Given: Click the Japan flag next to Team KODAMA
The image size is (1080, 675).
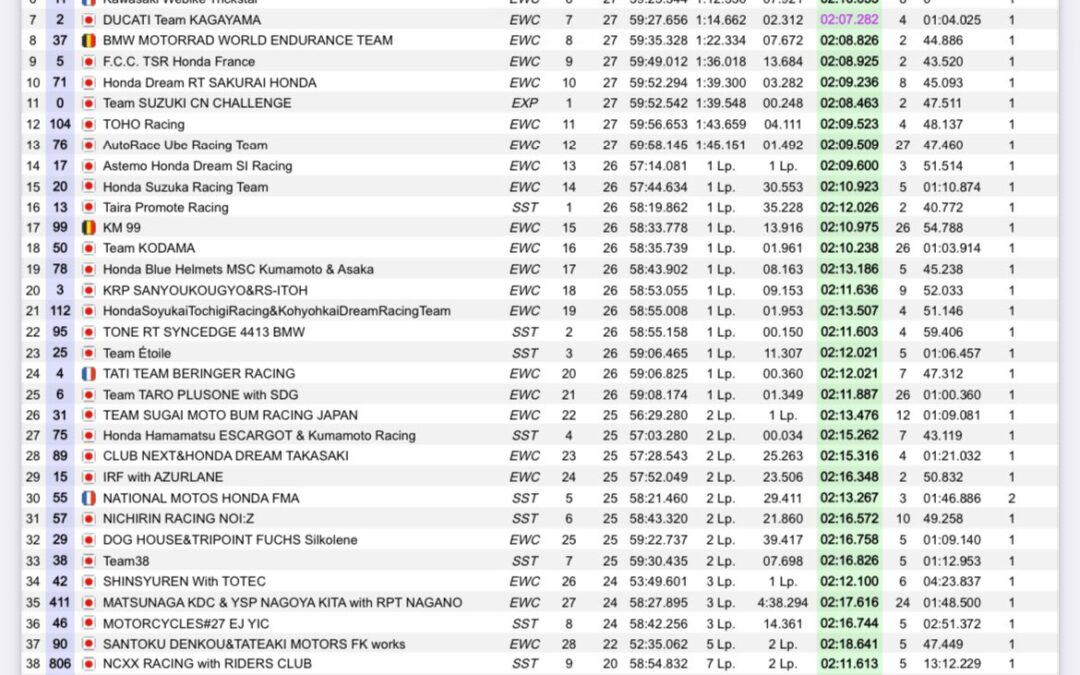Looking at the screenshot, I should click(x=88, y=248).
